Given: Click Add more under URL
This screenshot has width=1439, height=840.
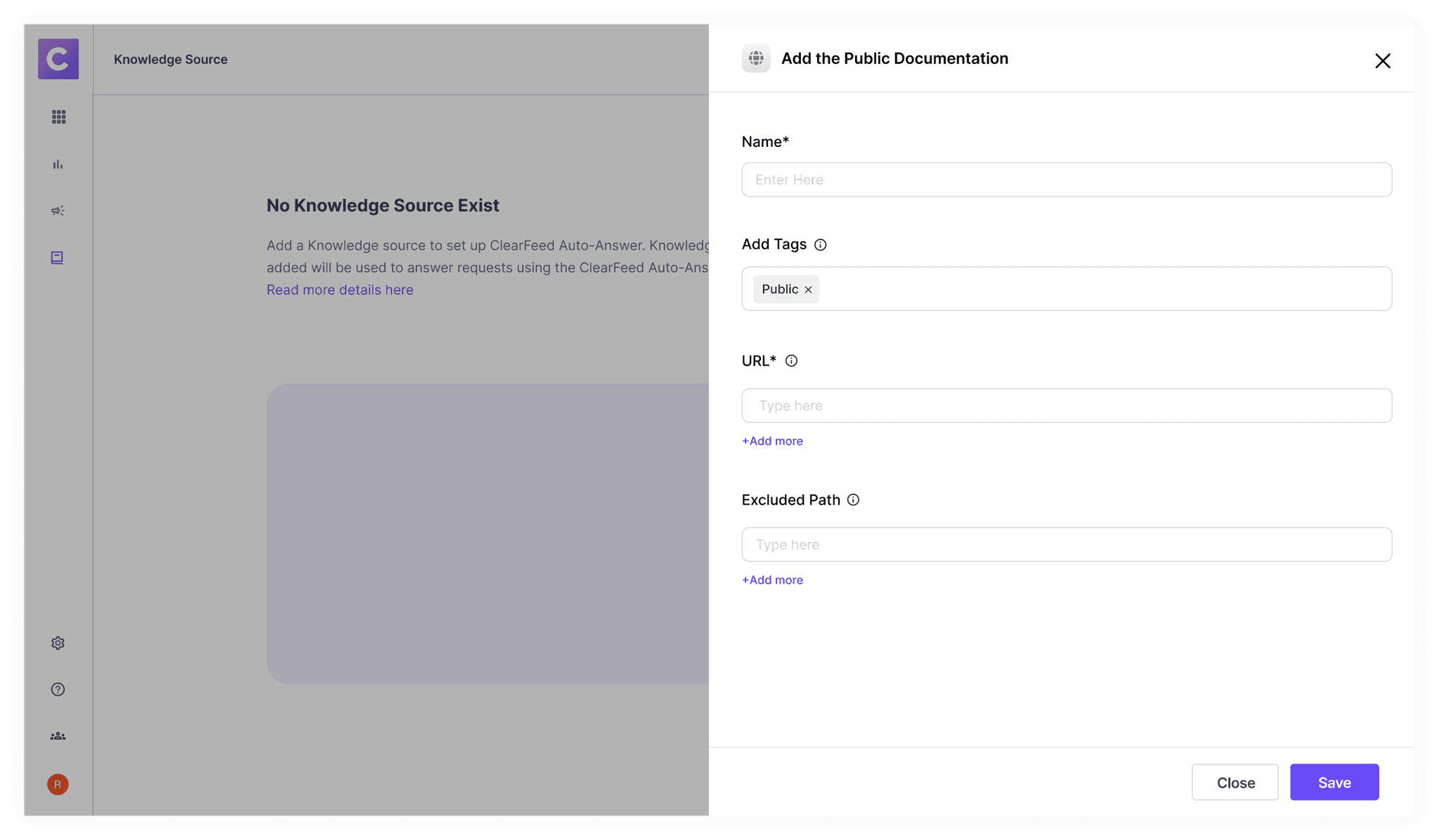Looking at the screenshot, I should pos(772,441).
